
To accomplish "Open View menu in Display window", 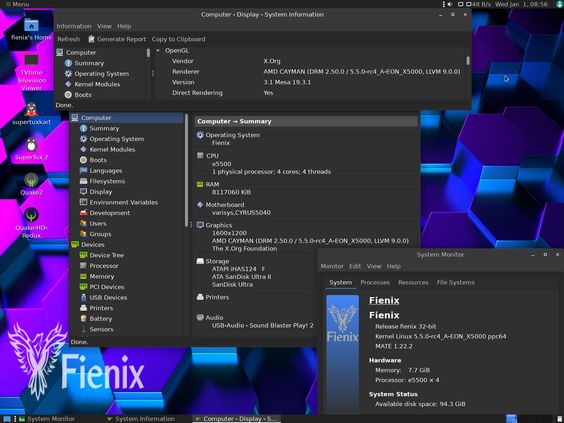I will pos(104,26).
